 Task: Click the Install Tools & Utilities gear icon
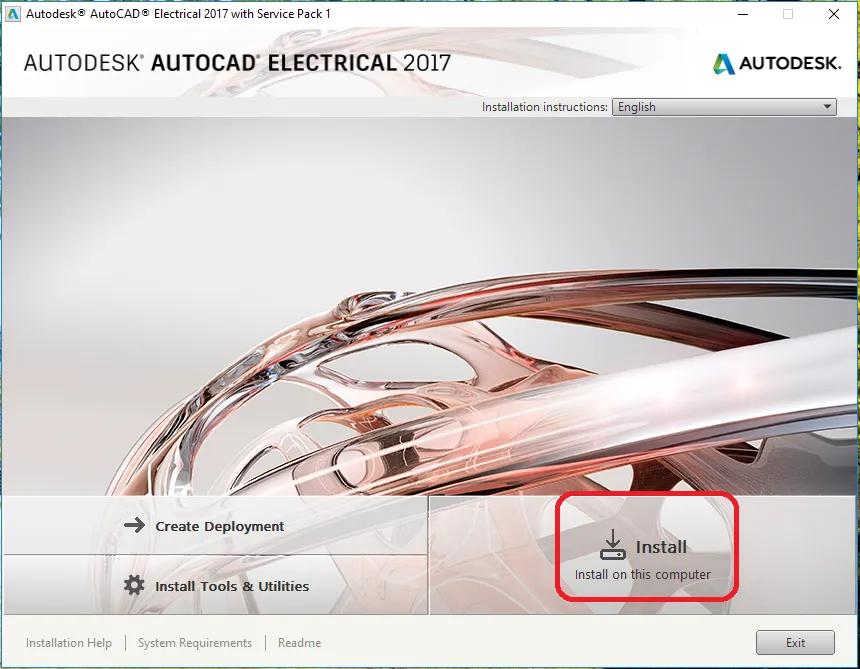pos(135,586)
